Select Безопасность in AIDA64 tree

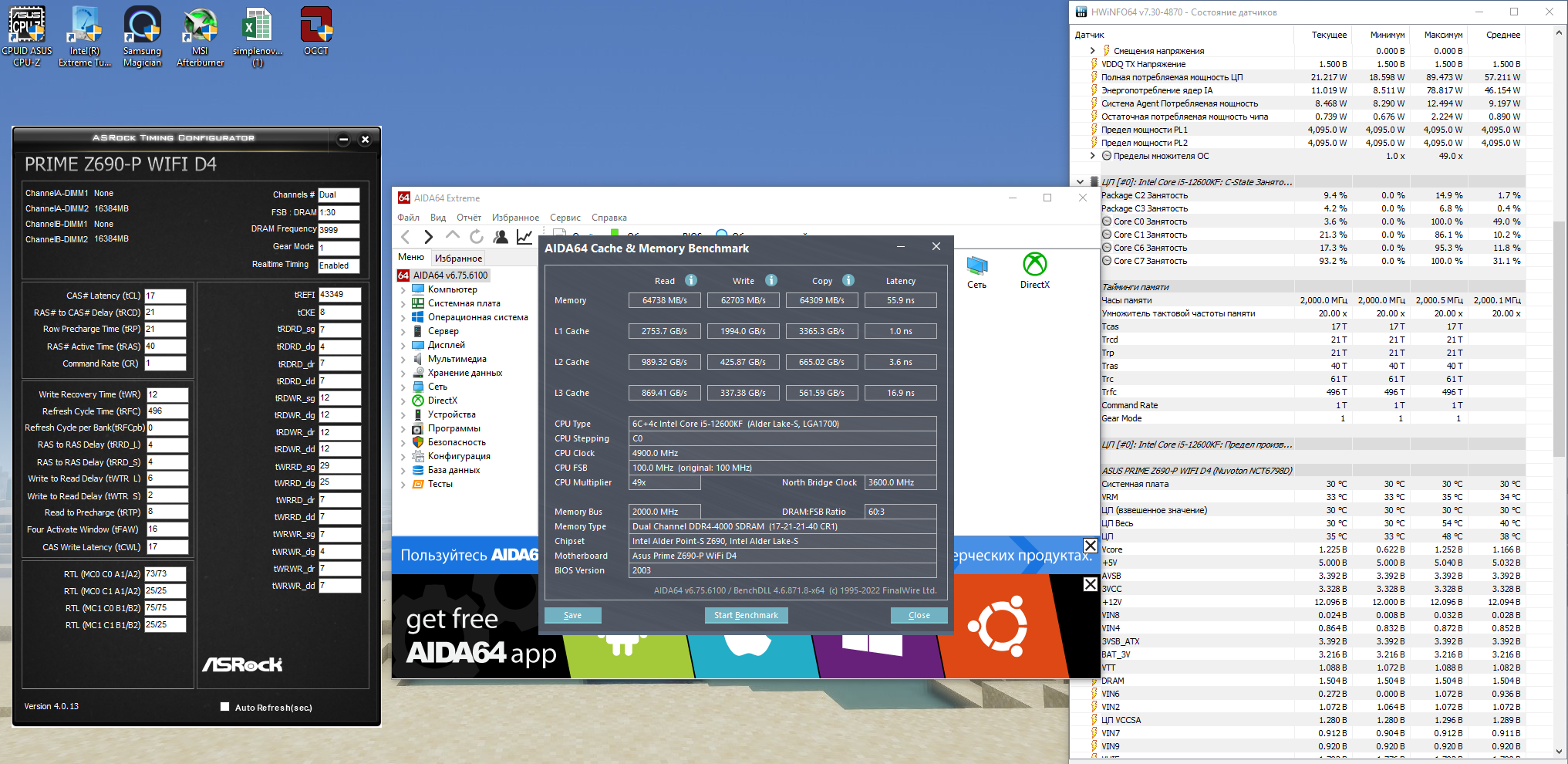point(457,442)
